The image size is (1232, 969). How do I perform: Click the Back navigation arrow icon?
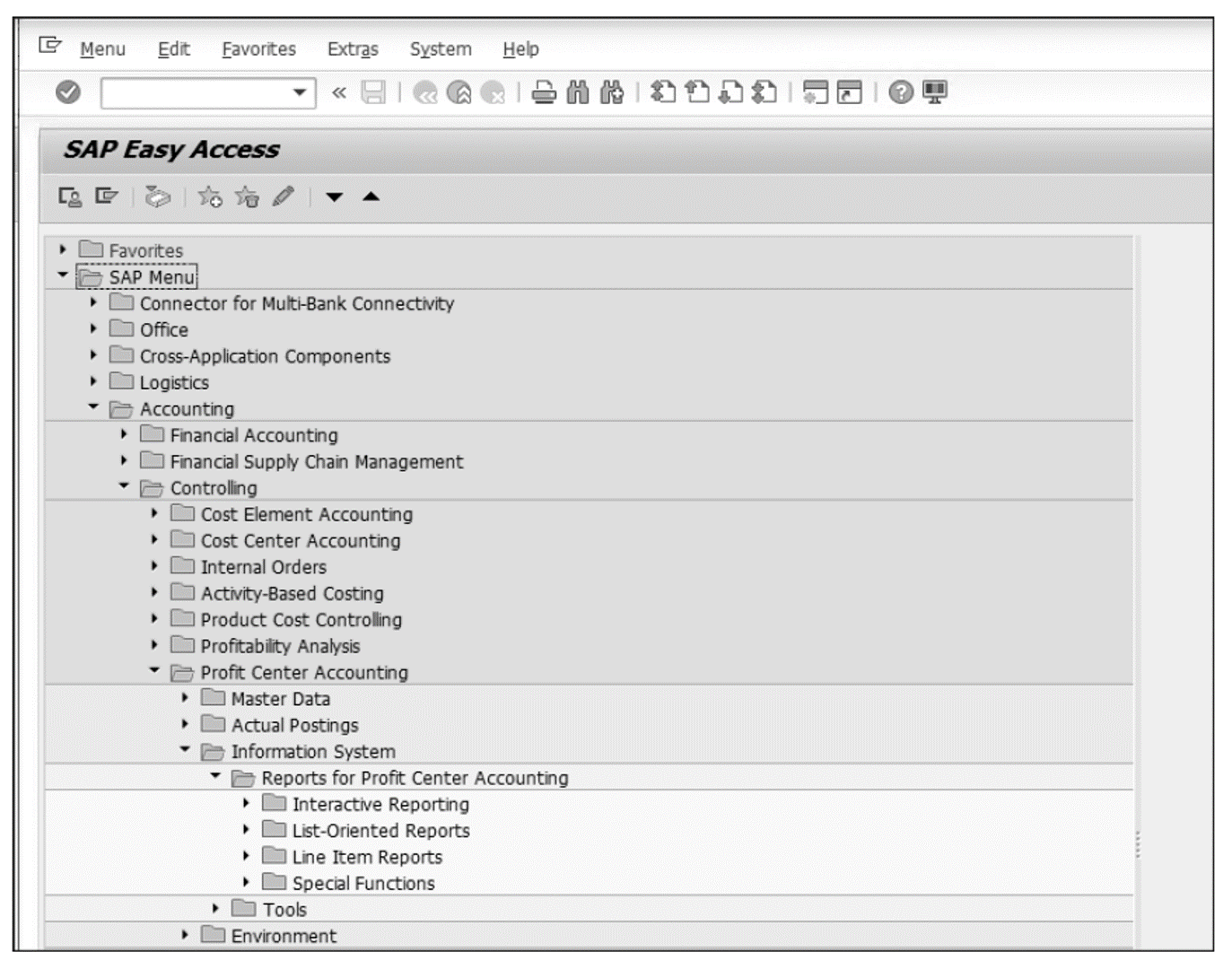coord(426,90)
